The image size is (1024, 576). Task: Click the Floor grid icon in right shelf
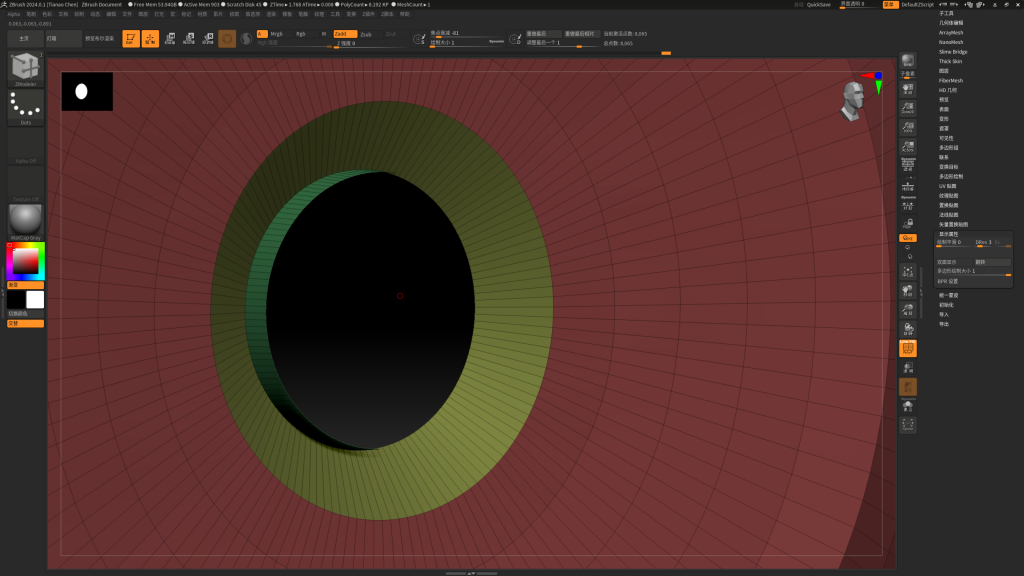coord(908,185)
